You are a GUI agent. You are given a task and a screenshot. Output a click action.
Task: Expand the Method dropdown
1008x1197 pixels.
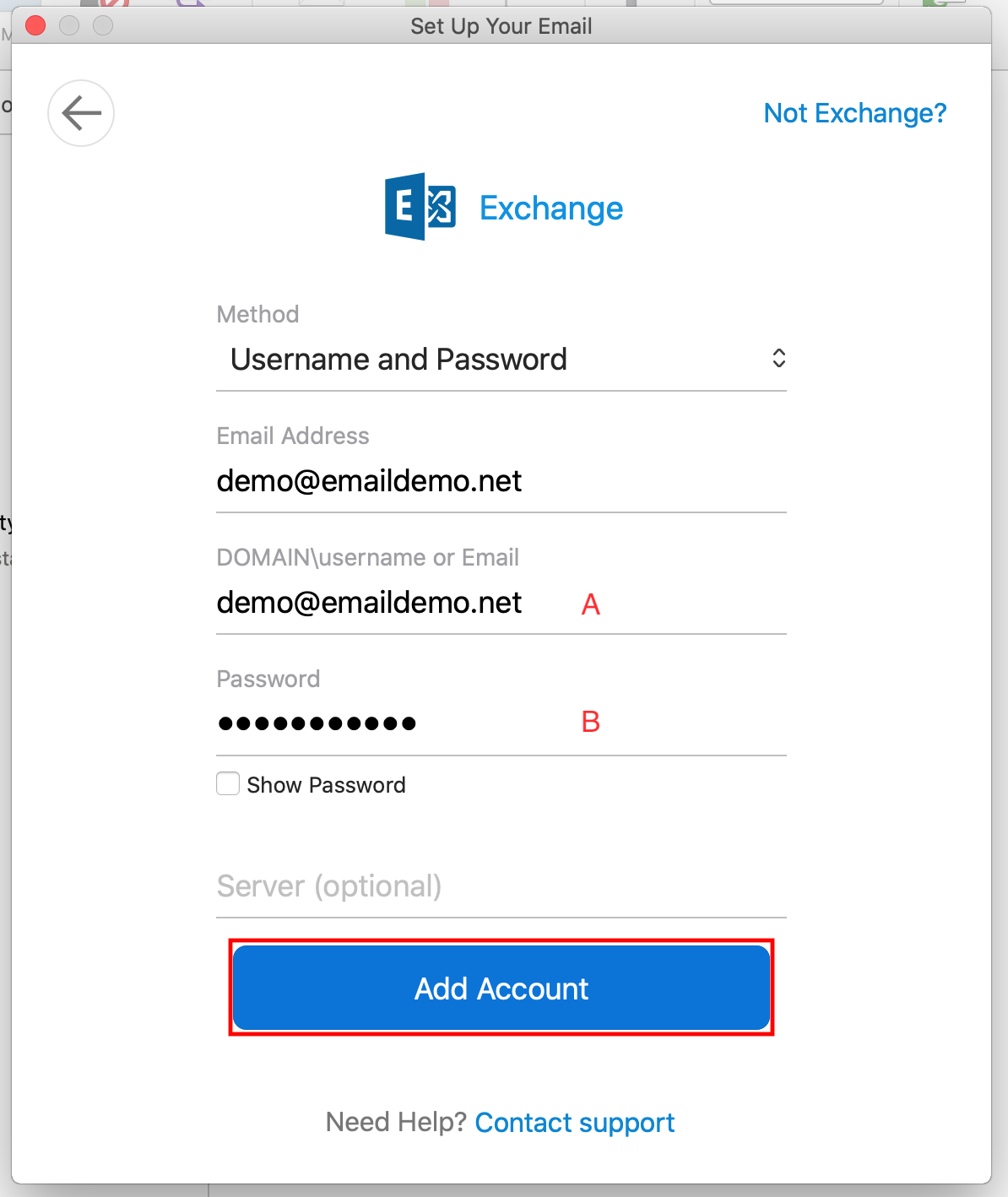[501, 360]
